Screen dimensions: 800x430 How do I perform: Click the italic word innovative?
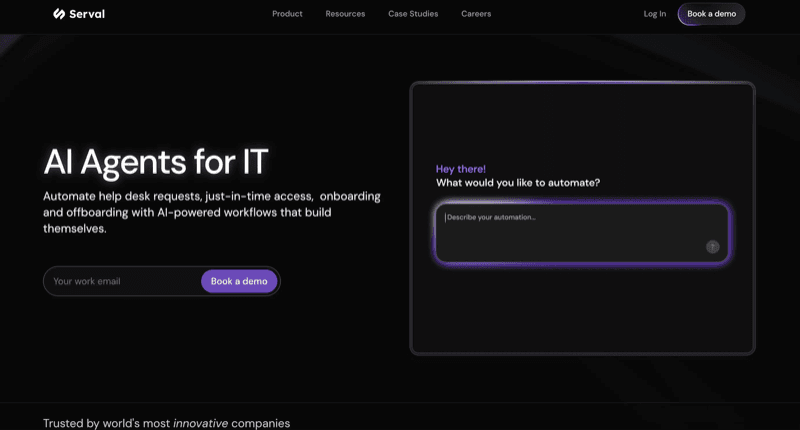point(200,423)
